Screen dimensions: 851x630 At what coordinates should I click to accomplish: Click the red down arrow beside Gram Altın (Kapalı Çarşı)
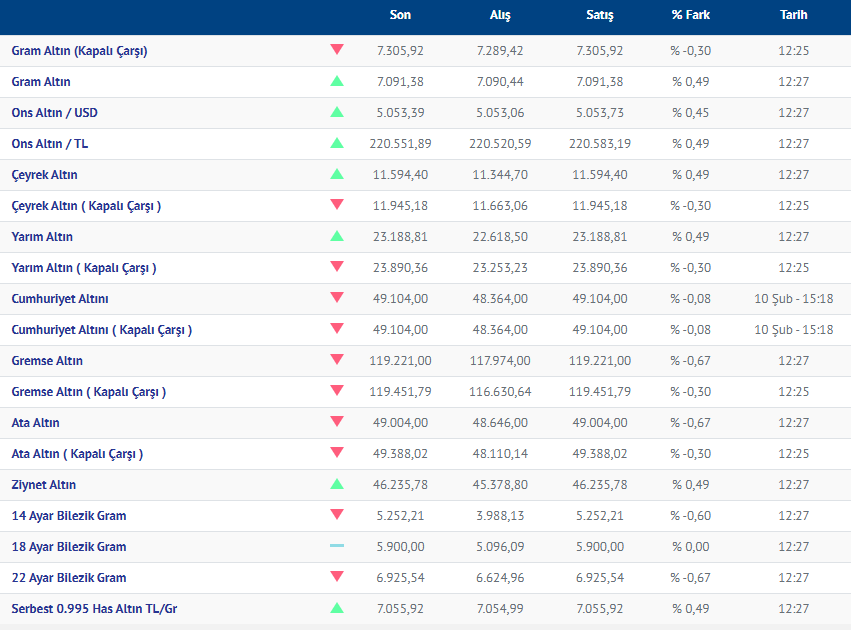click(x=336, y=50)
